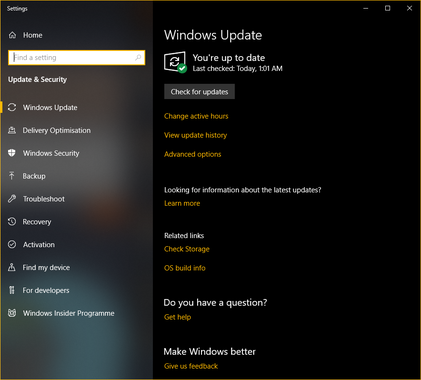Click the You're up to date heading
421x380 pixels.
pos(229,58)
